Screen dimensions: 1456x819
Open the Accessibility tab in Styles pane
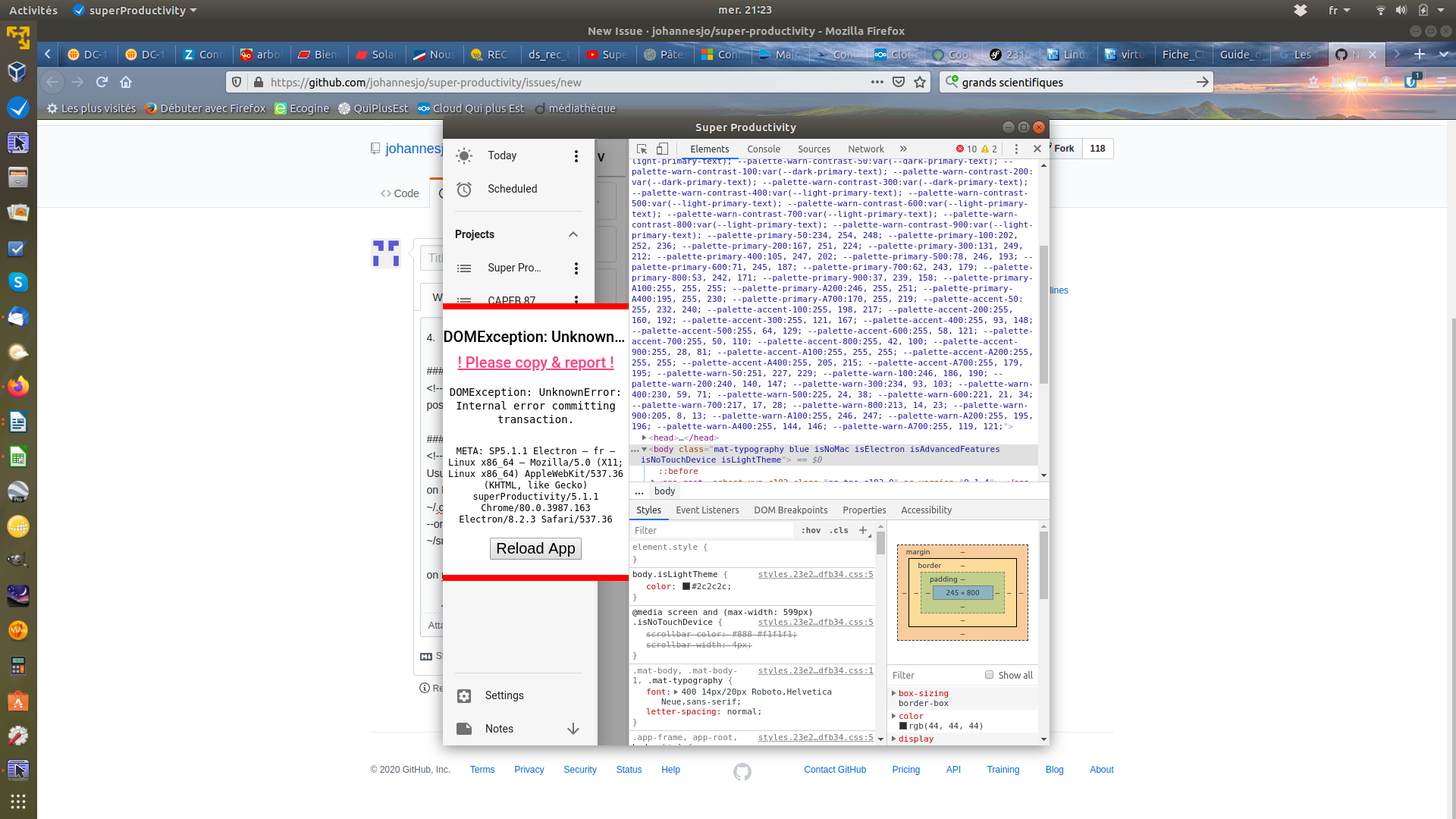[x=926, y=510]
